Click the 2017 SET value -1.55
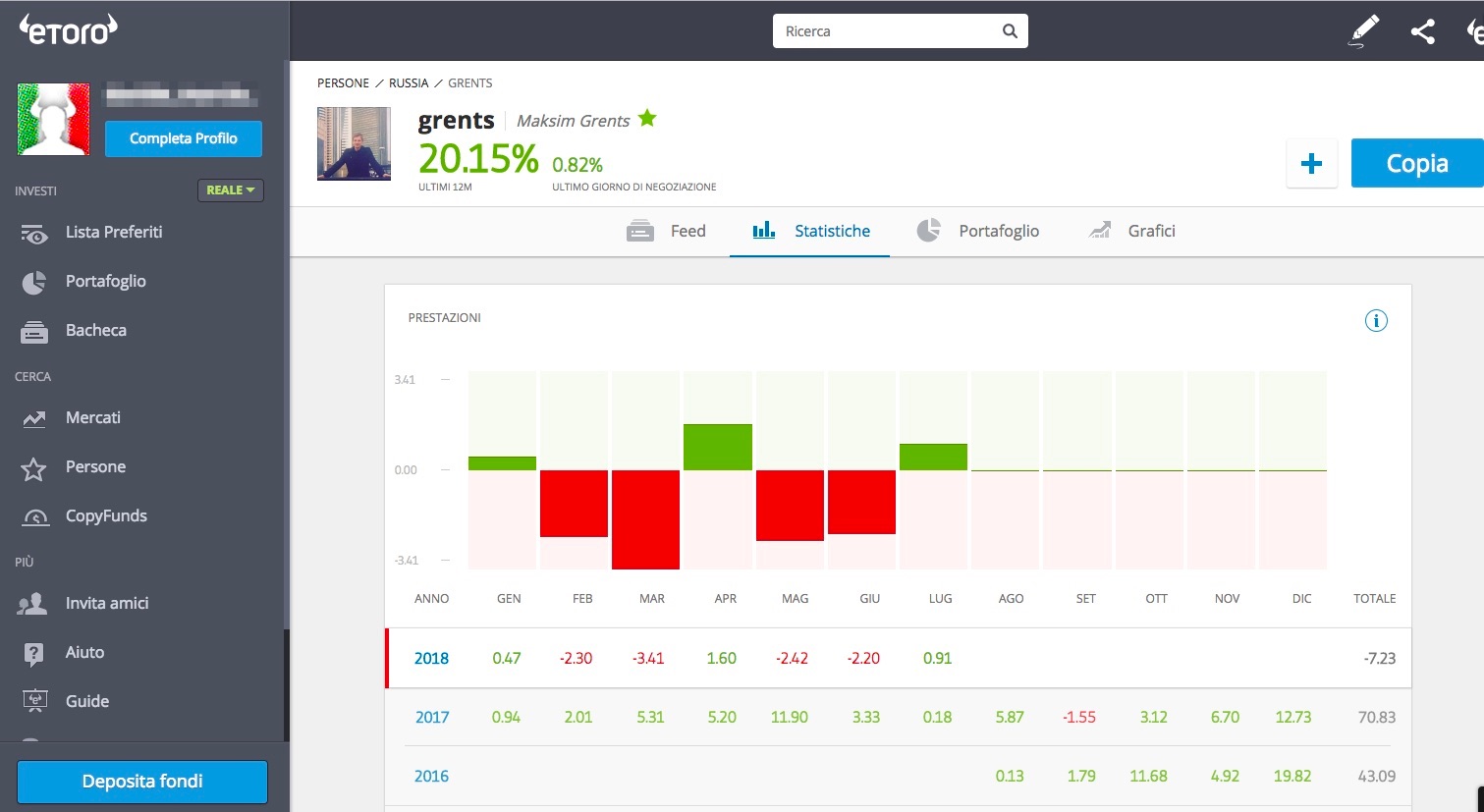The height and width of the screenshot is (812, 1484). [x=1079, y=718]
